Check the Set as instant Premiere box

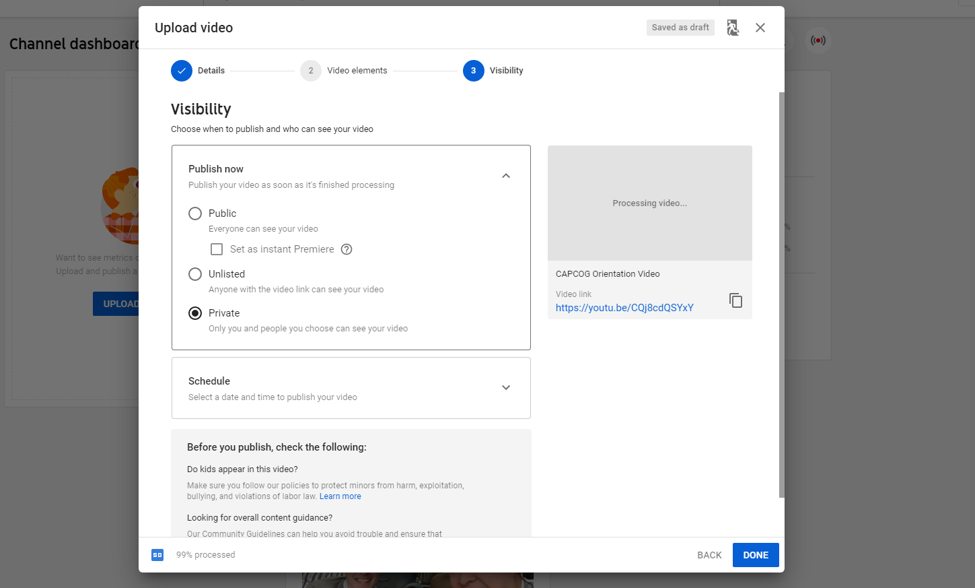pyautogui.click(x=216, y=249)
